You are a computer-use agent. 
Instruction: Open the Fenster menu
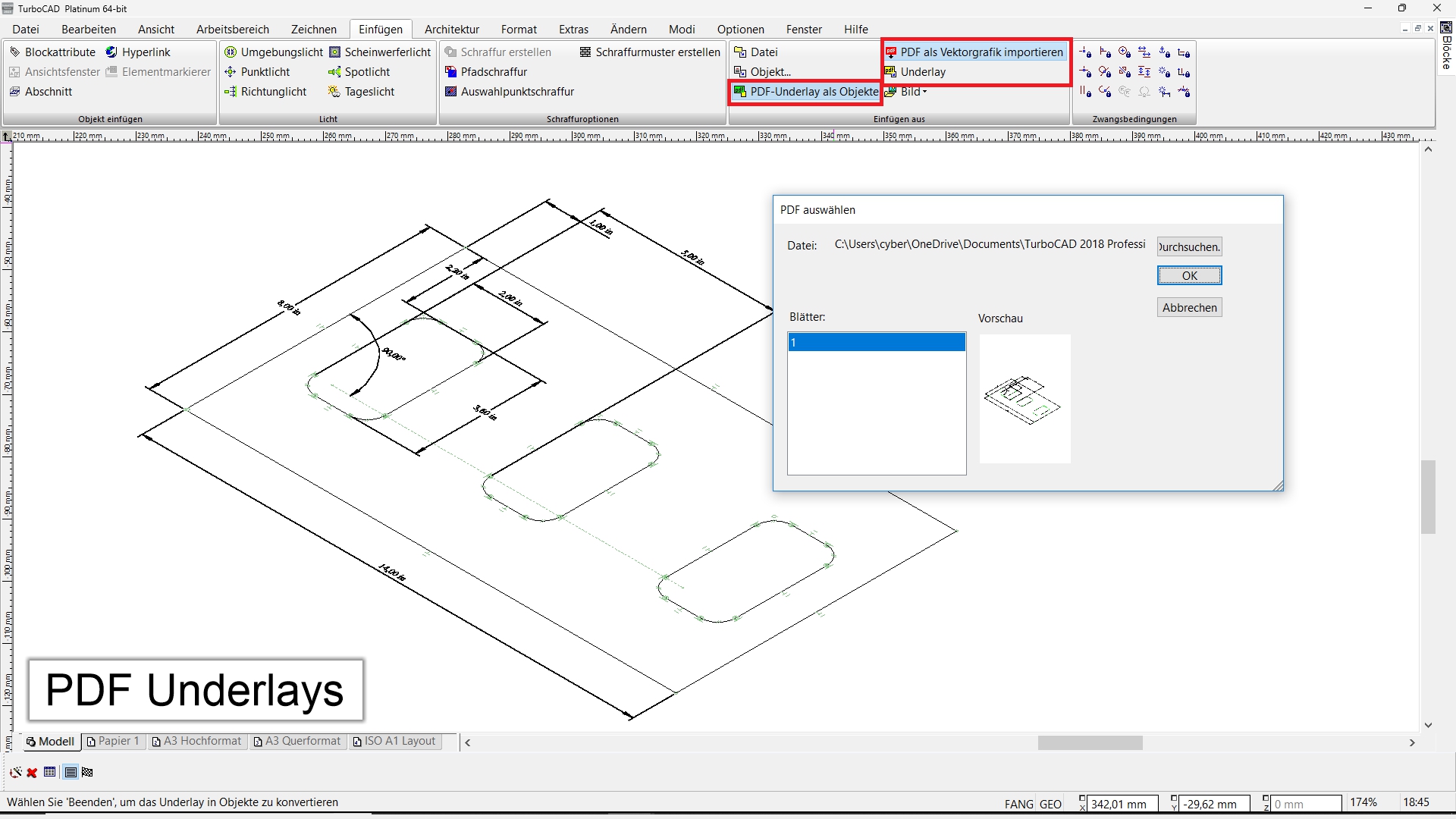point(804,30)
